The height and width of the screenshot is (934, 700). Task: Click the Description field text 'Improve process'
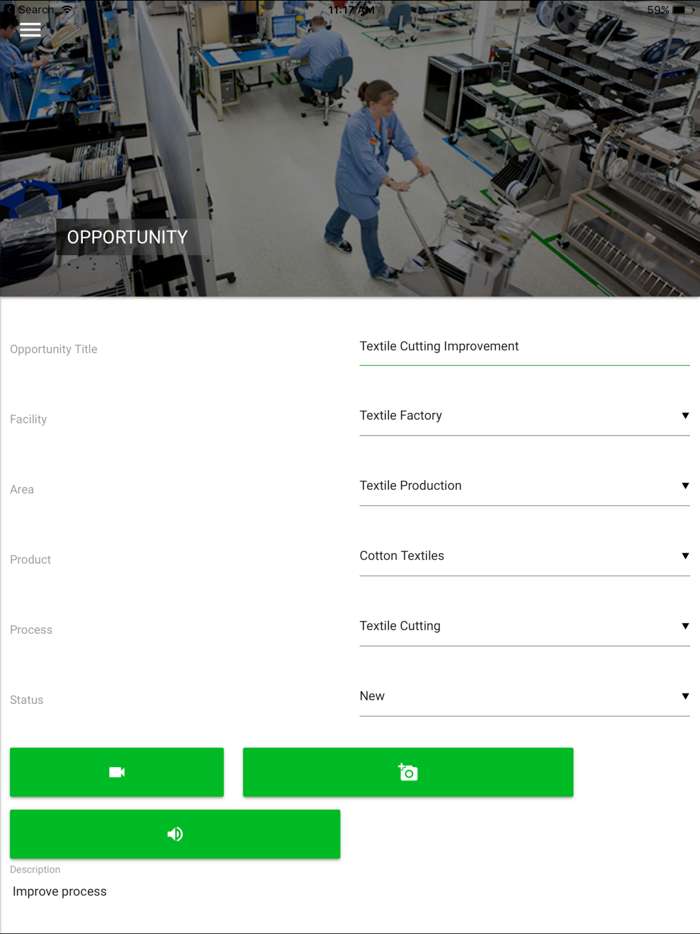60,892
